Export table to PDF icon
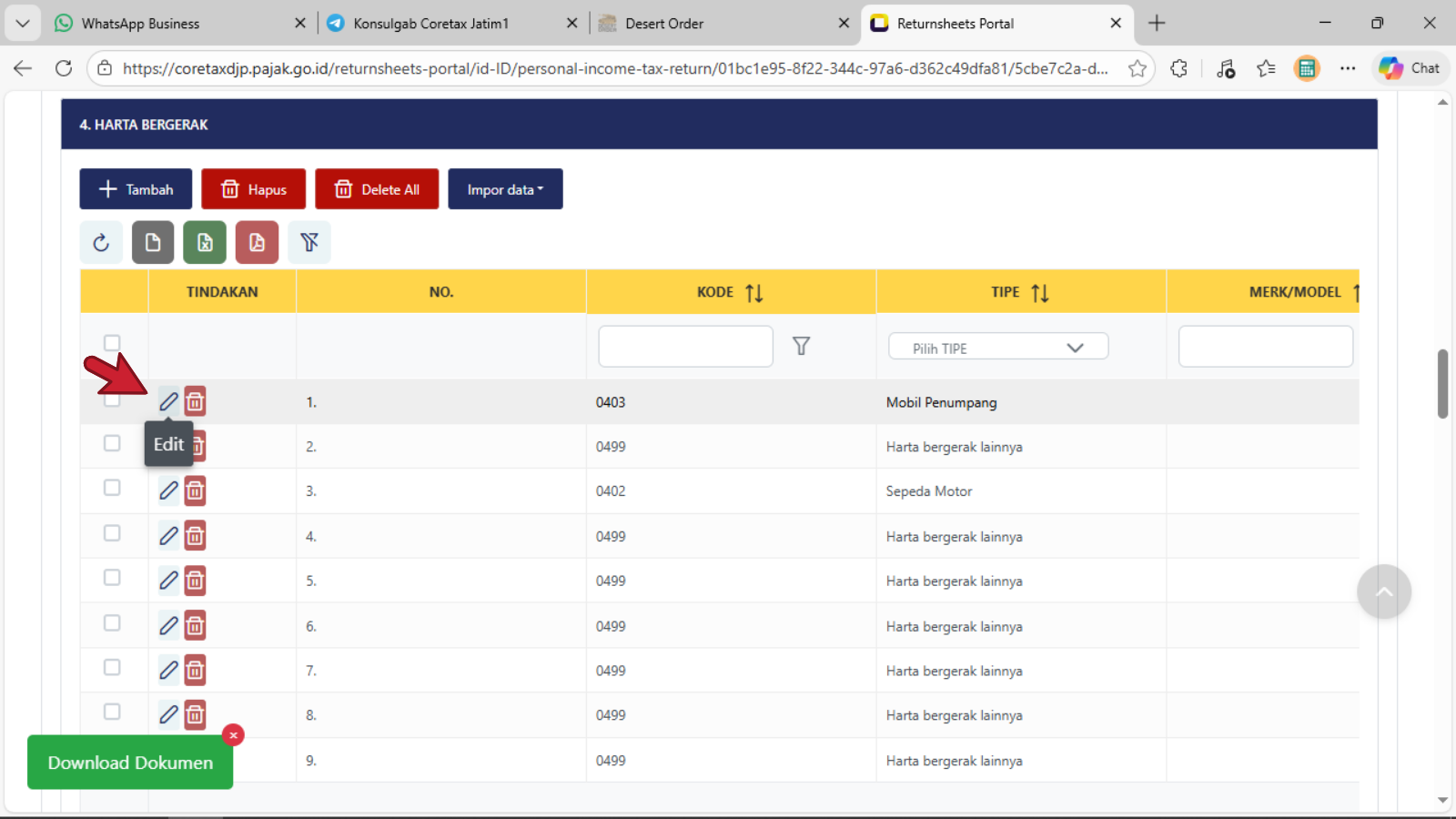The height and width of the screenshot is (819, 1456). click(257, 242)
